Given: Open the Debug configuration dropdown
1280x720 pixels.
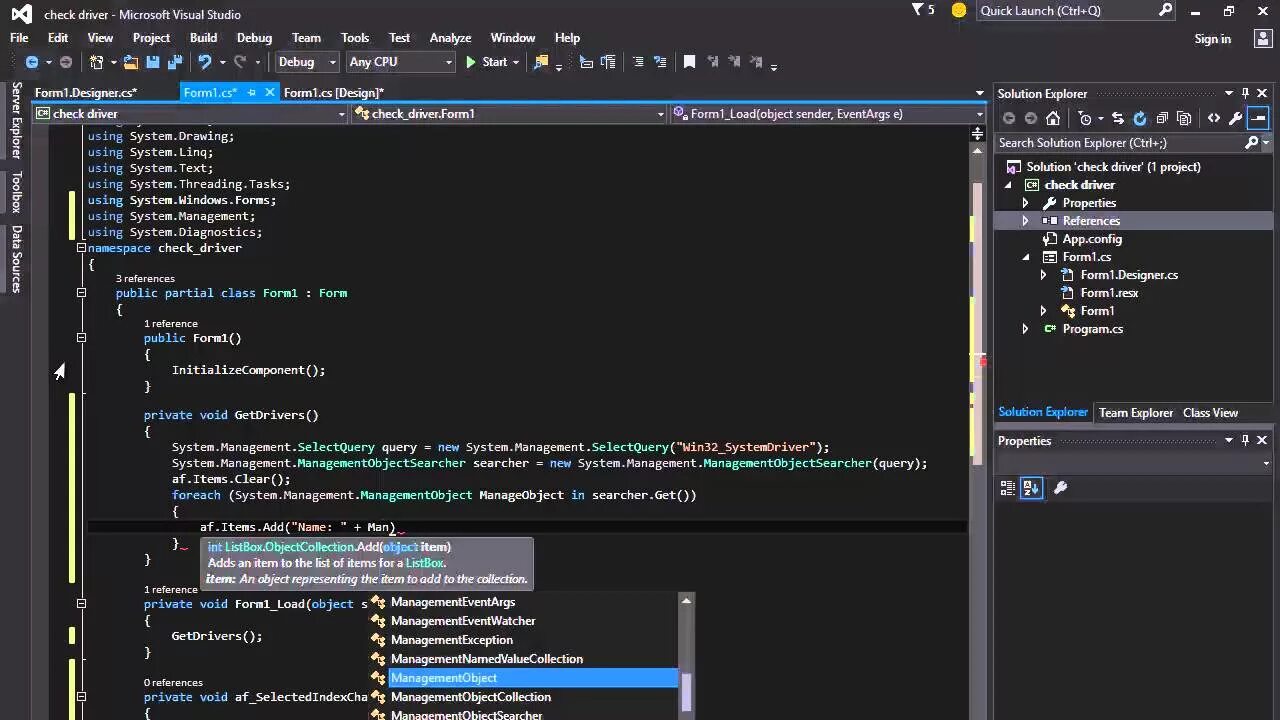Looking at the screenshot, I should click(x=307, y=62).
